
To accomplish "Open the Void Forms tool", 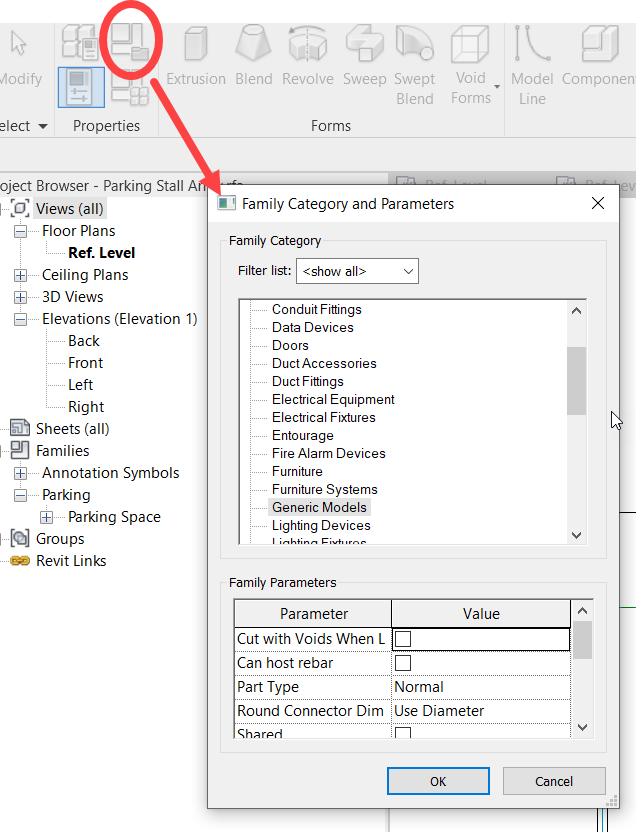I will [469, 55].
